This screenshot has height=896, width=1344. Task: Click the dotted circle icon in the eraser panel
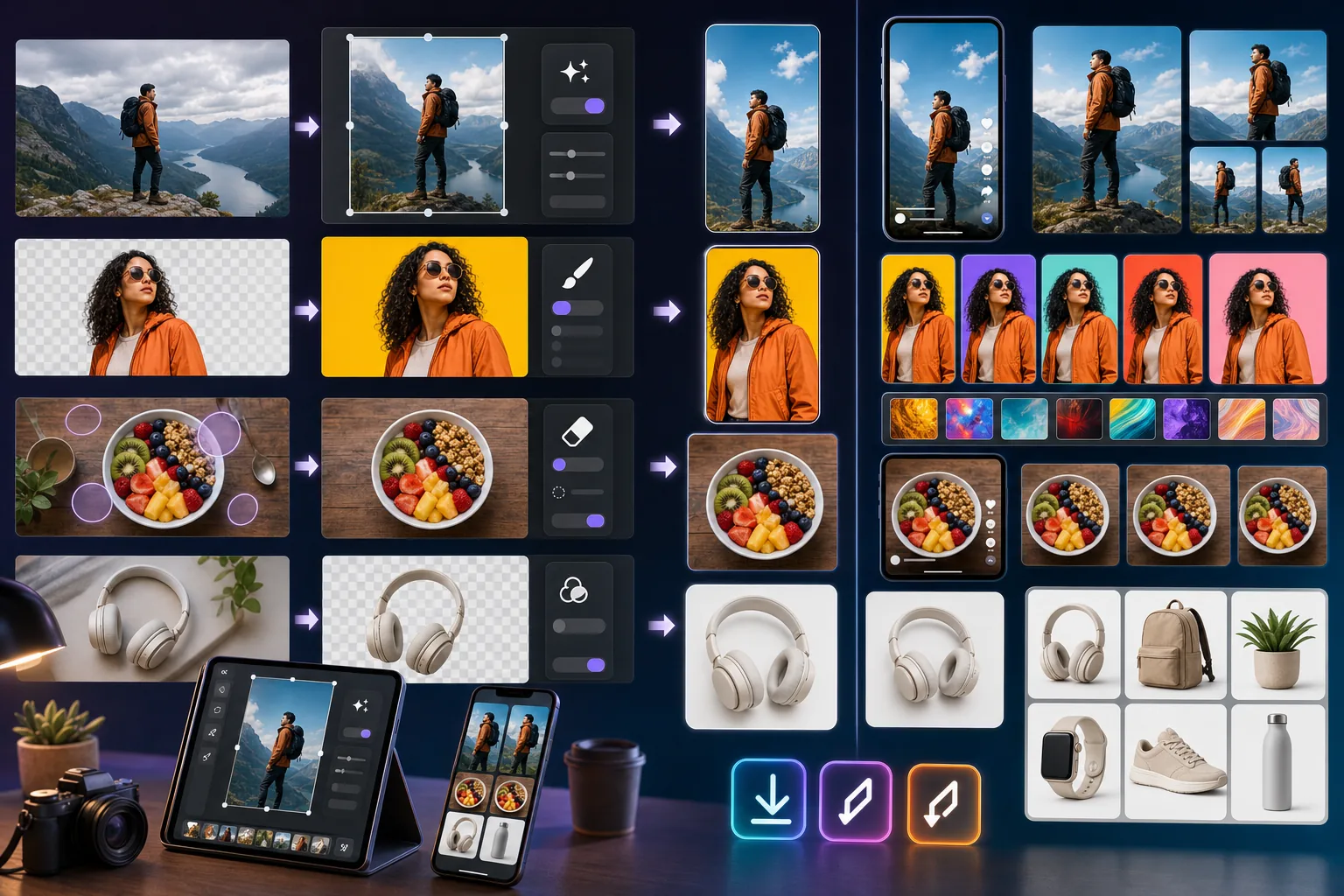558,493
